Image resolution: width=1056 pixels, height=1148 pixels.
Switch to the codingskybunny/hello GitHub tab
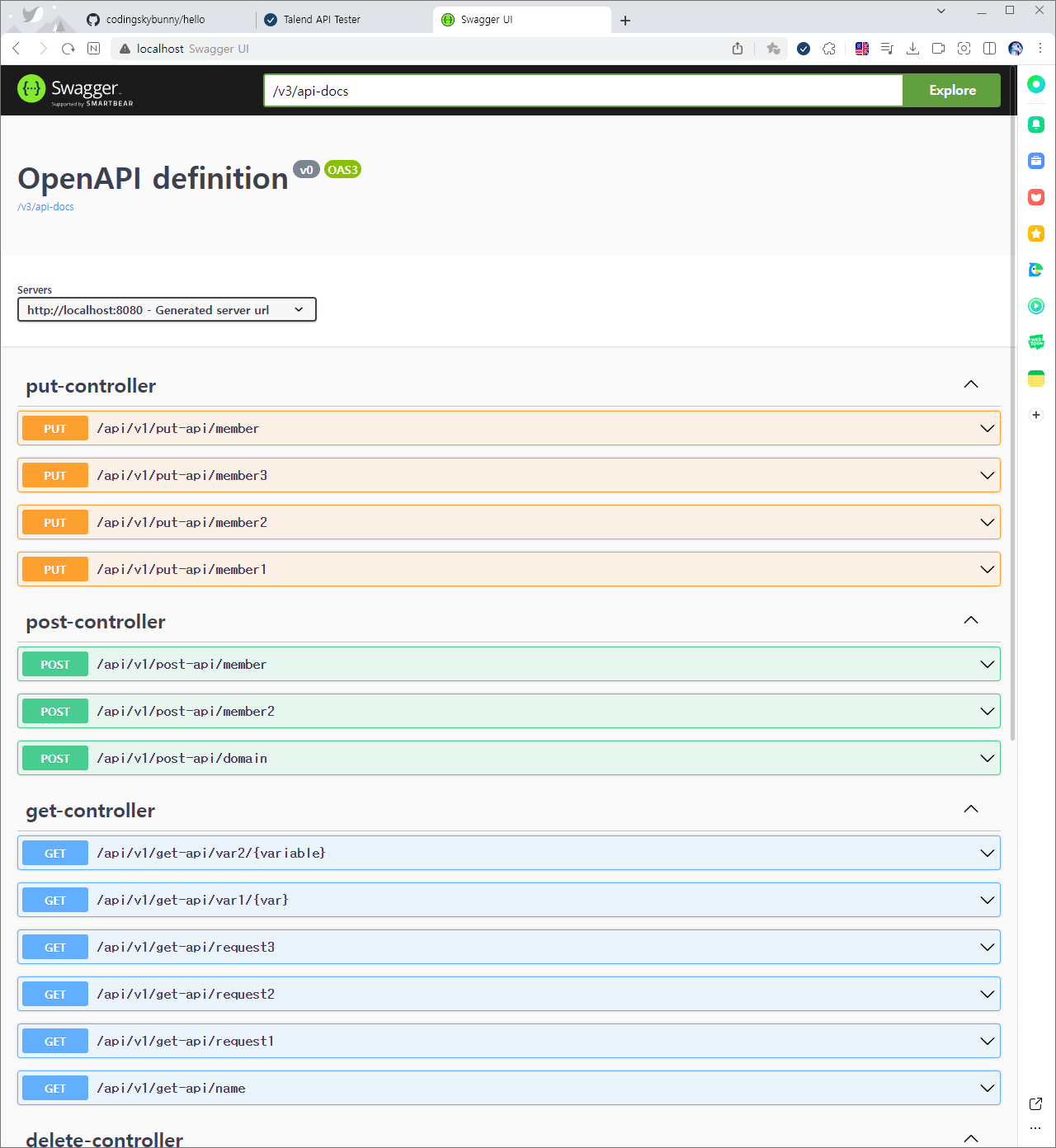click(157, 18)
